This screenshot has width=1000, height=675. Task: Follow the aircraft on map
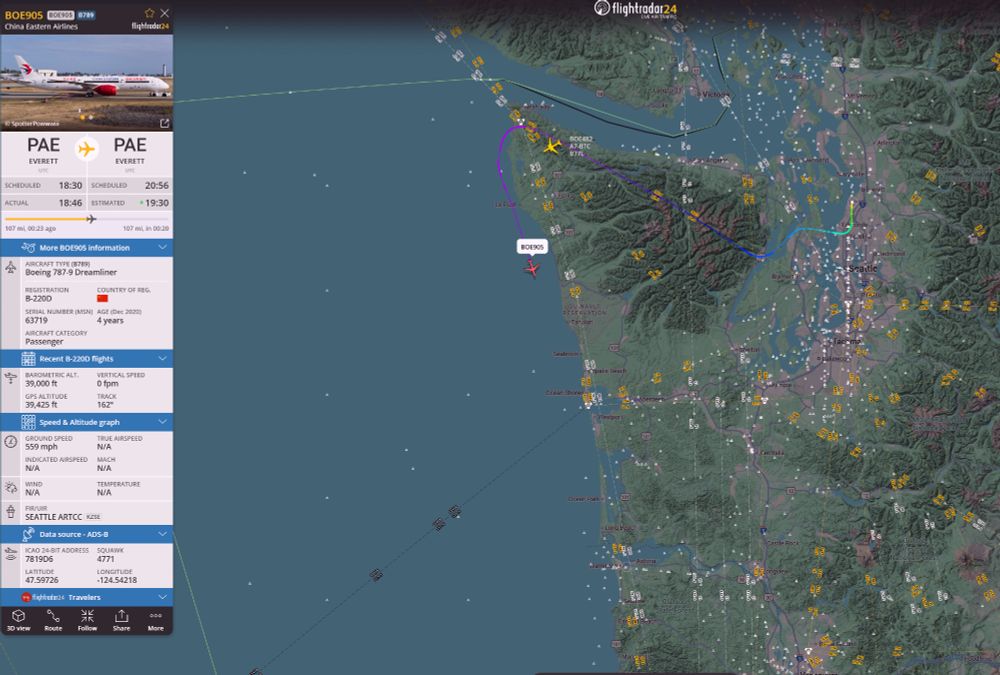point(87,619)
